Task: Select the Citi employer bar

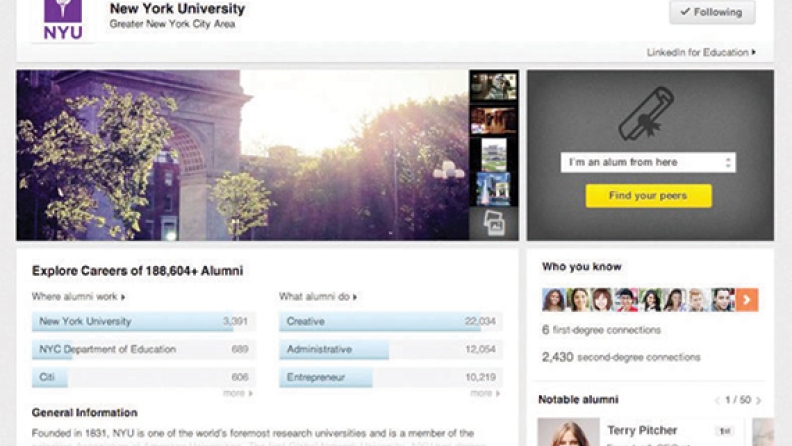Action: pos(143,377)
